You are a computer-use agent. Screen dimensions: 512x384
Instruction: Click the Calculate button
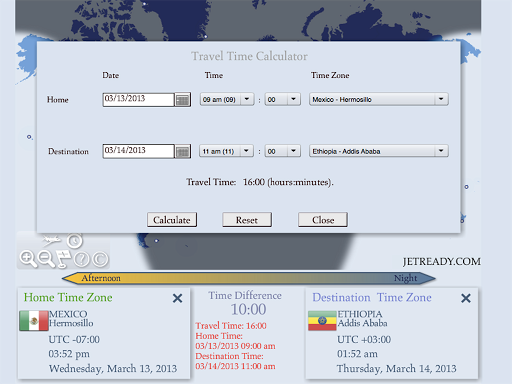(172, 220)
